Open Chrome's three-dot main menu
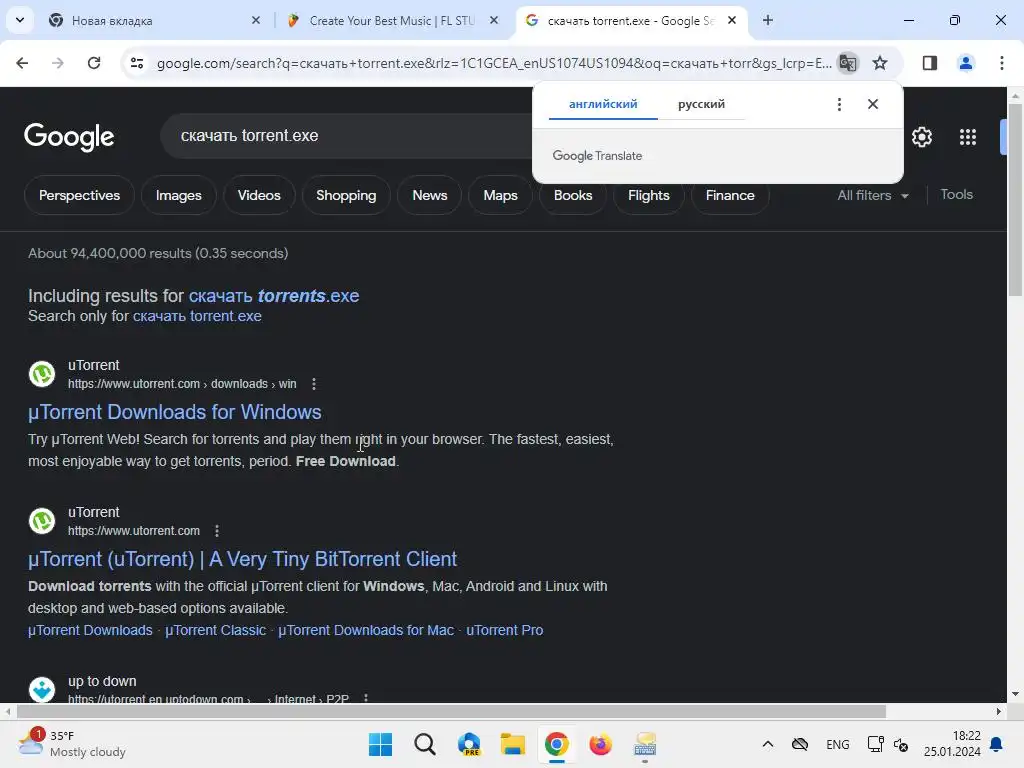1024x768 pixels. tap(1002, 63)
